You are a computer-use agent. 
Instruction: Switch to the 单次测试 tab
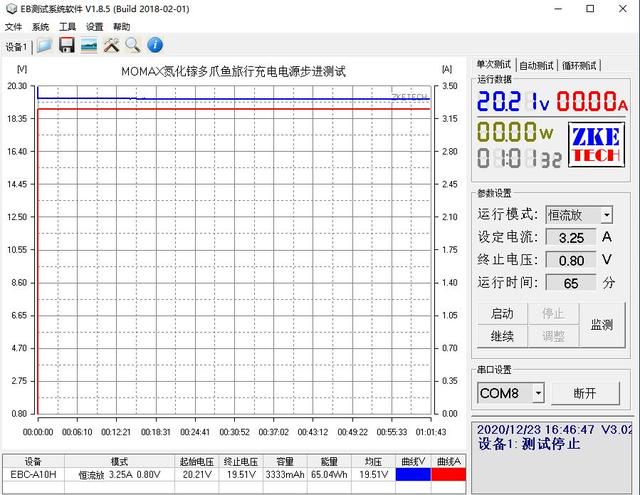pyautogui.click(x=494, y=64)
